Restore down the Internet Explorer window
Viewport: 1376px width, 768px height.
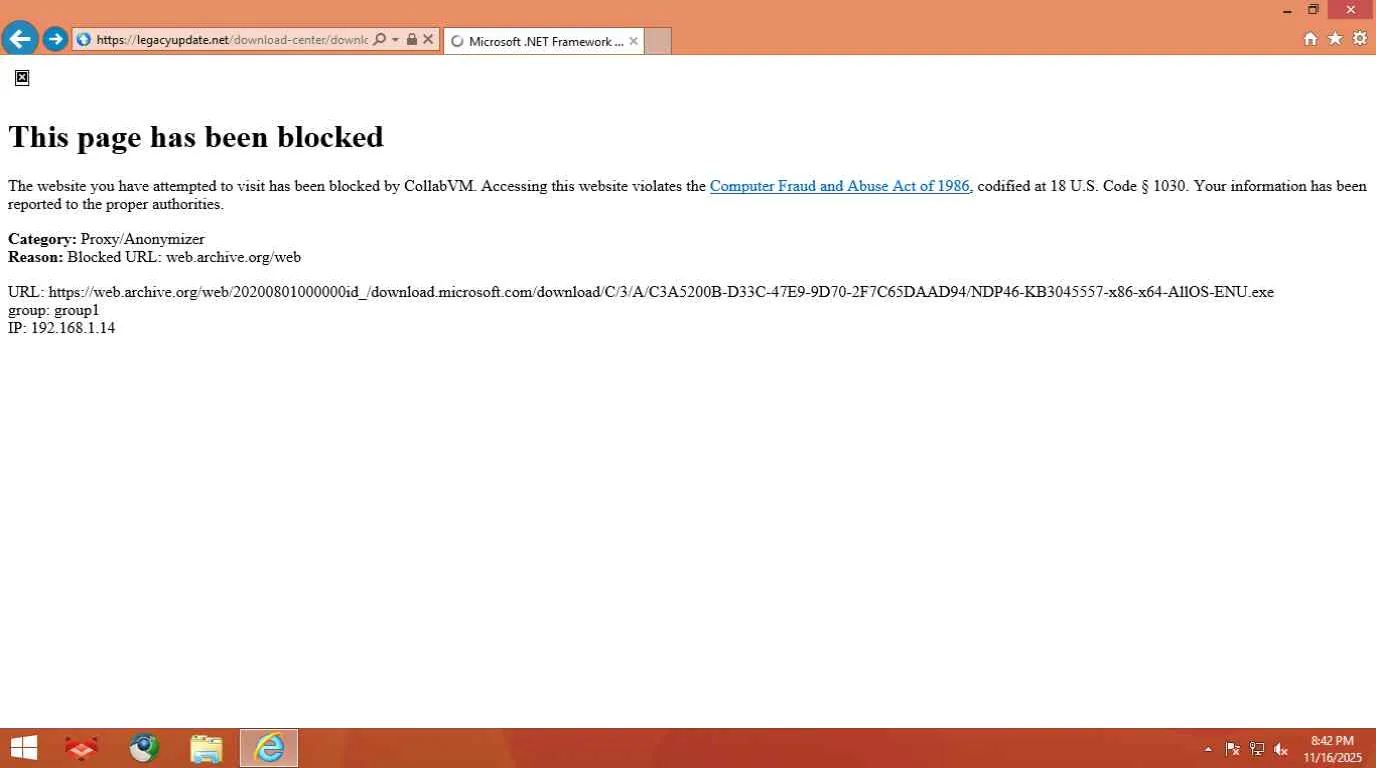pos(1313,10)
